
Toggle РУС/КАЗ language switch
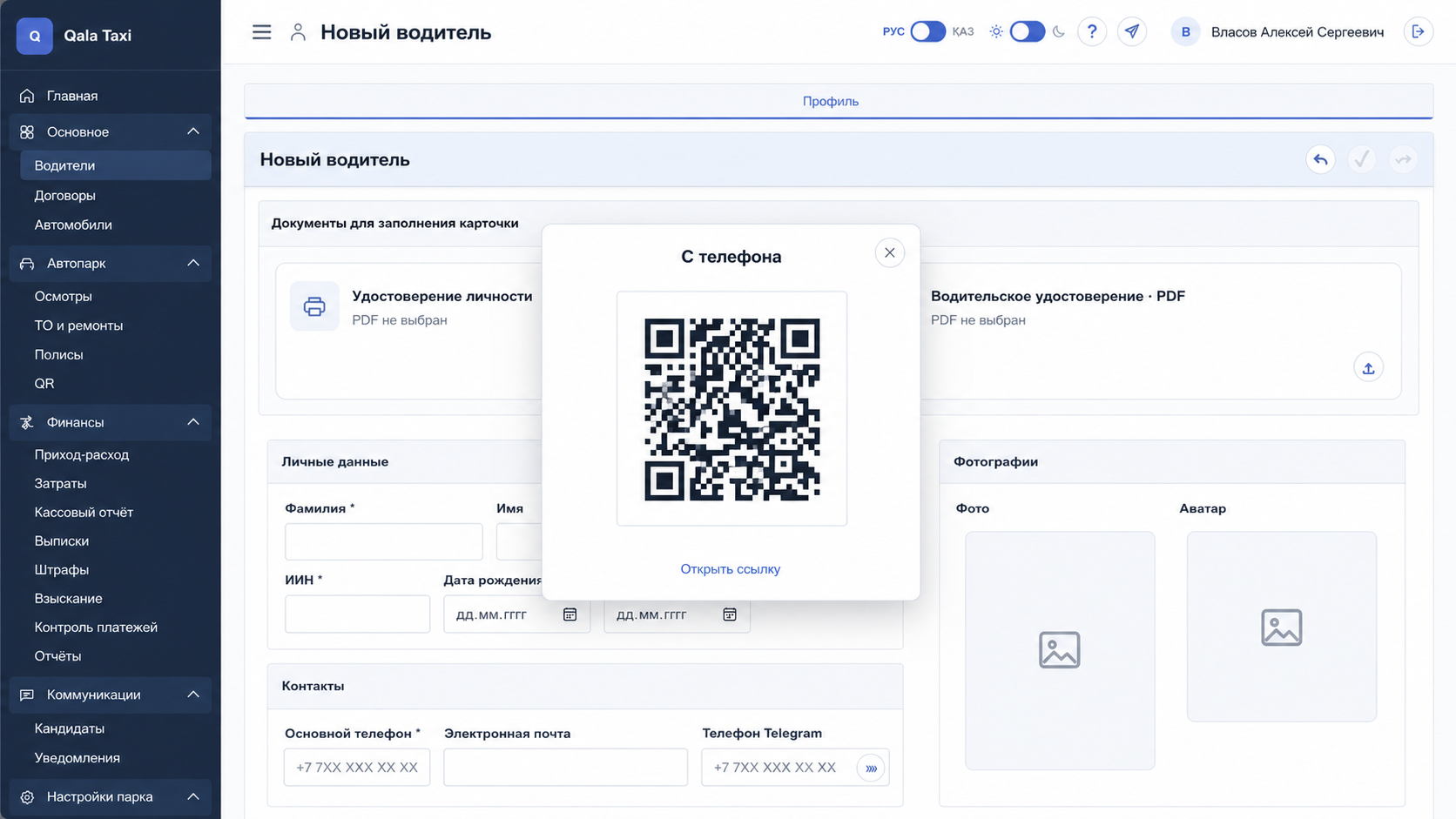click(x=927, y=32)
